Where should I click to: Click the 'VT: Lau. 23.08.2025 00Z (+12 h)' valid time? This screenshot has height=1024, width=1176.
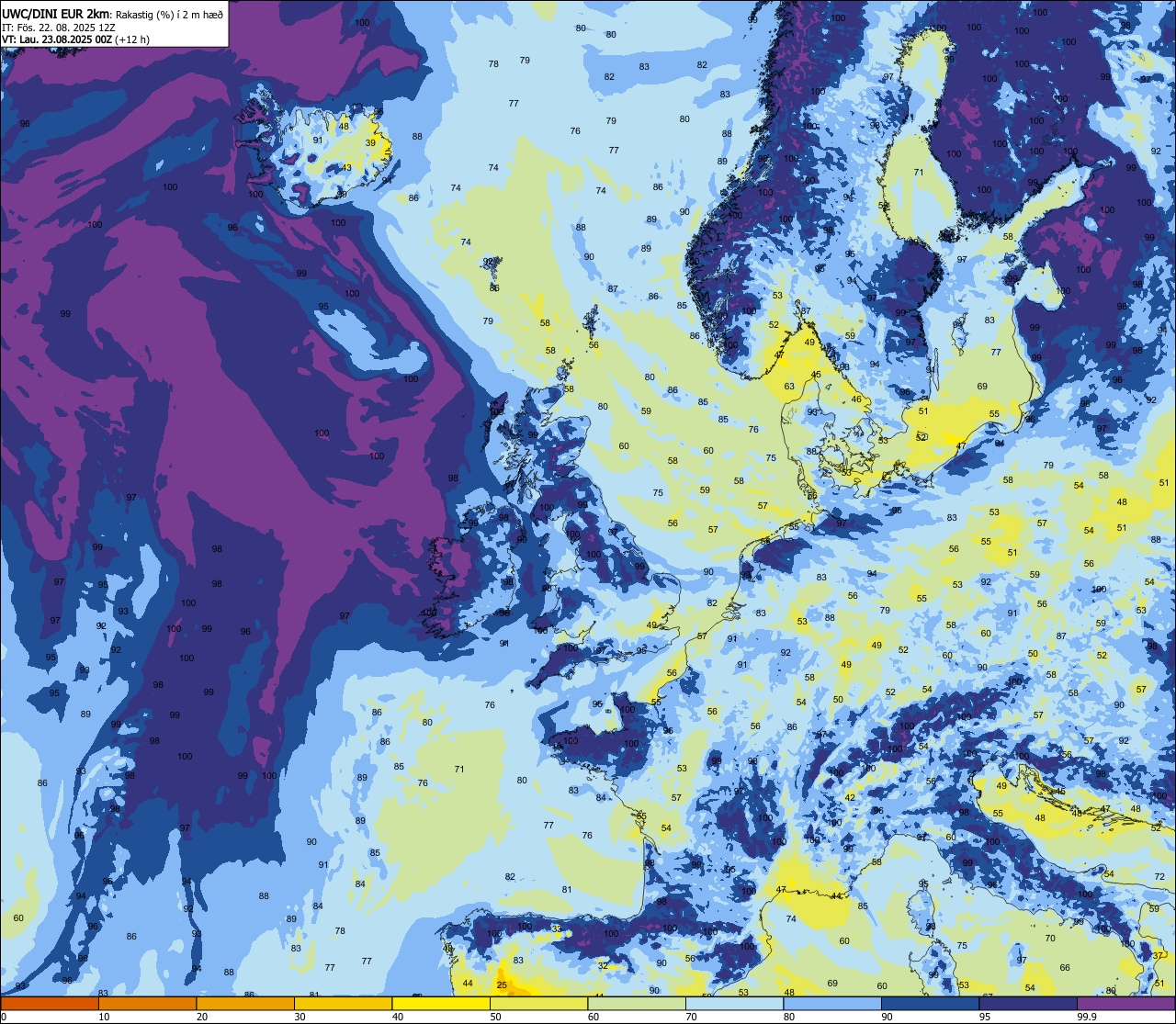point(75,39)
